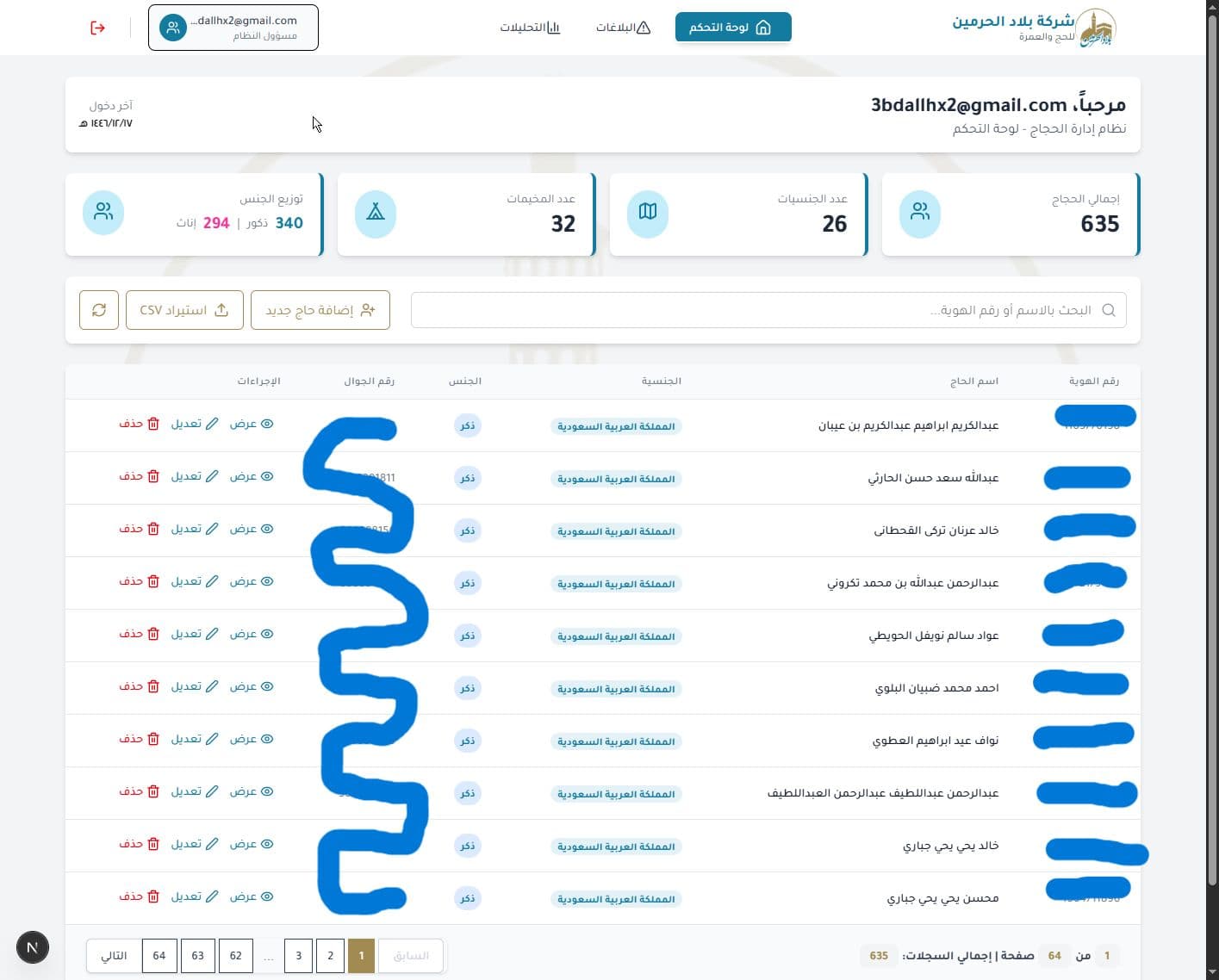Click the gender distribution users icon
Viewport: 1219px width, 980px height.
click(x=103, y=212)
